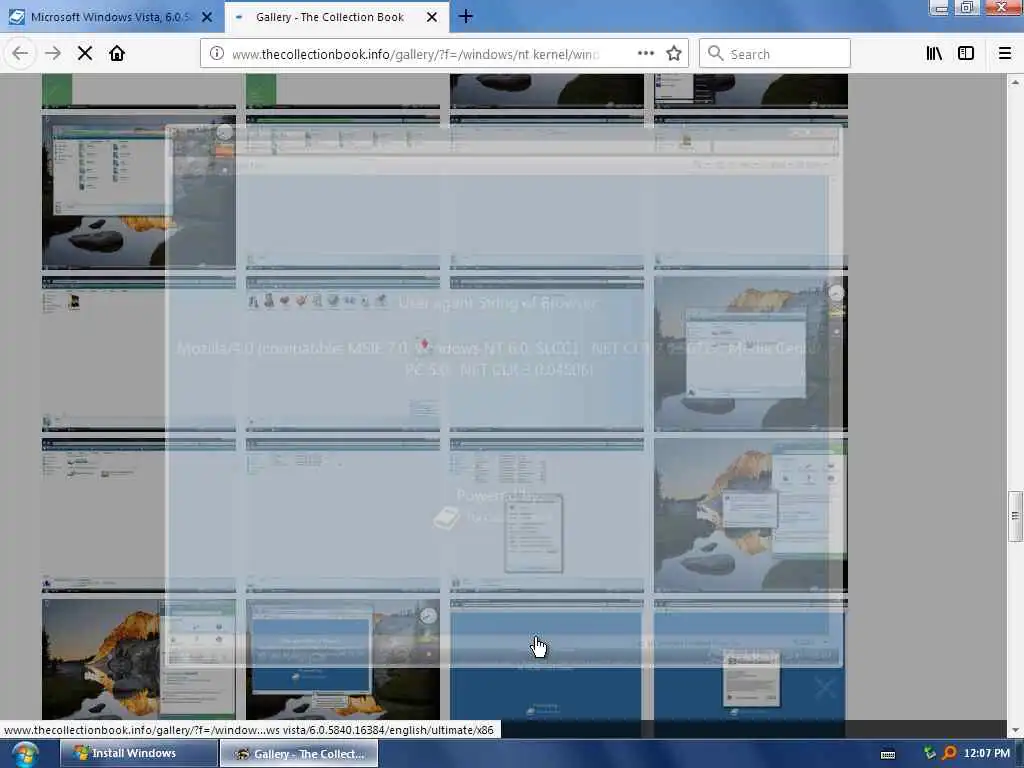Image resolution: width=1024 pixels, height=768 pixels.
Task: Show the Firefox sidebars
Action: click(966, 54)
